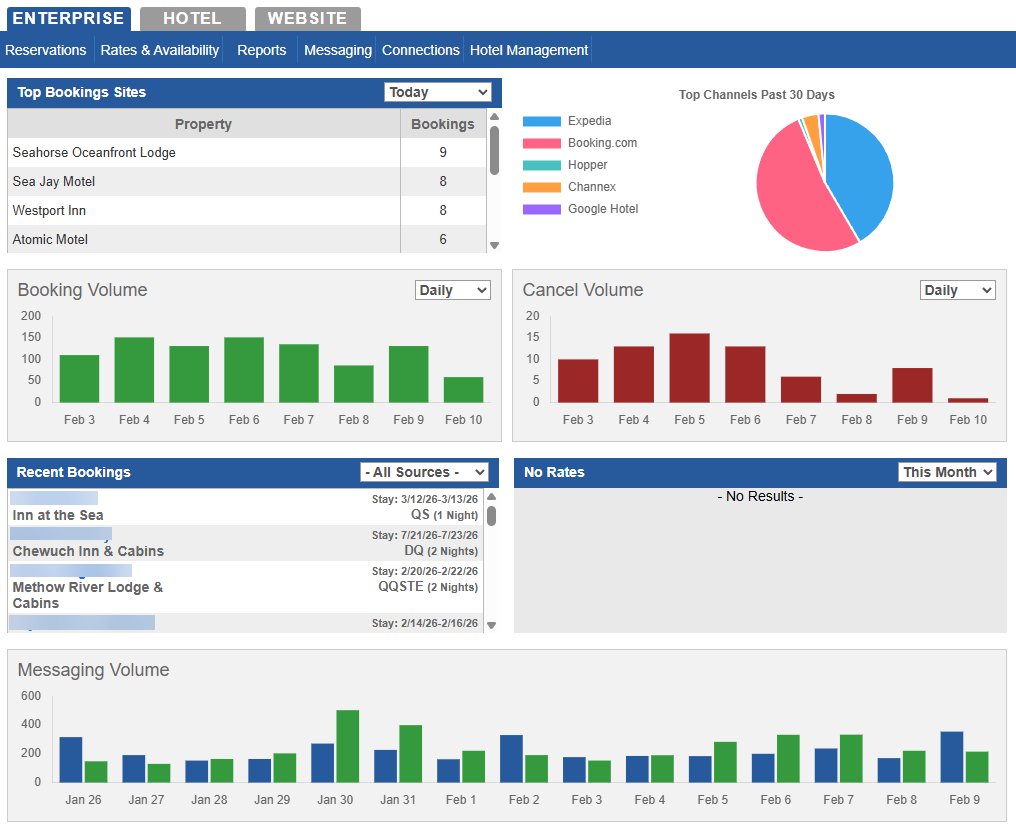Expand the All Sources filter dropdown
Screen dimensions: 1016x837
(x=424, y=472)
